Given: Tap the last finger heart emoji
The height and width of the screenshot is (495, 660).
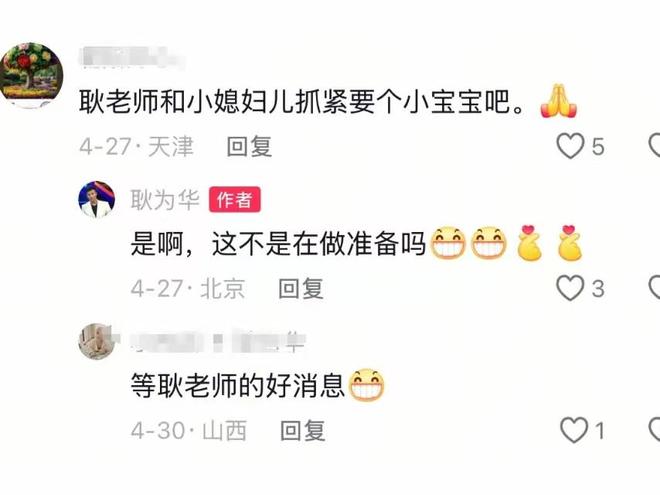Looking at the screenshot, I should click(x=570, y=243).
